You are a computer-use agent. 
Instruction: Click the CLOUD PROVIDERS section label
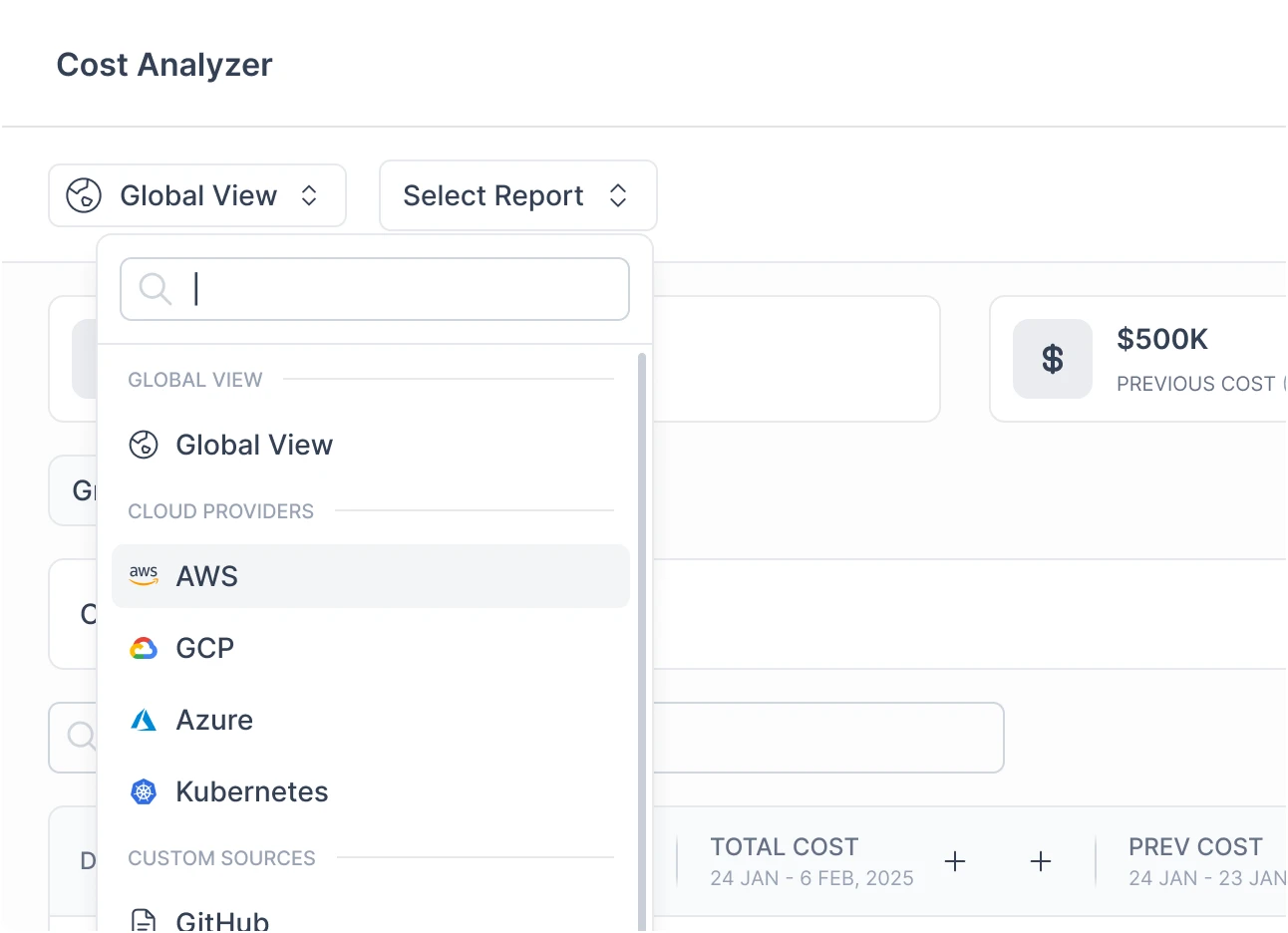220,511
